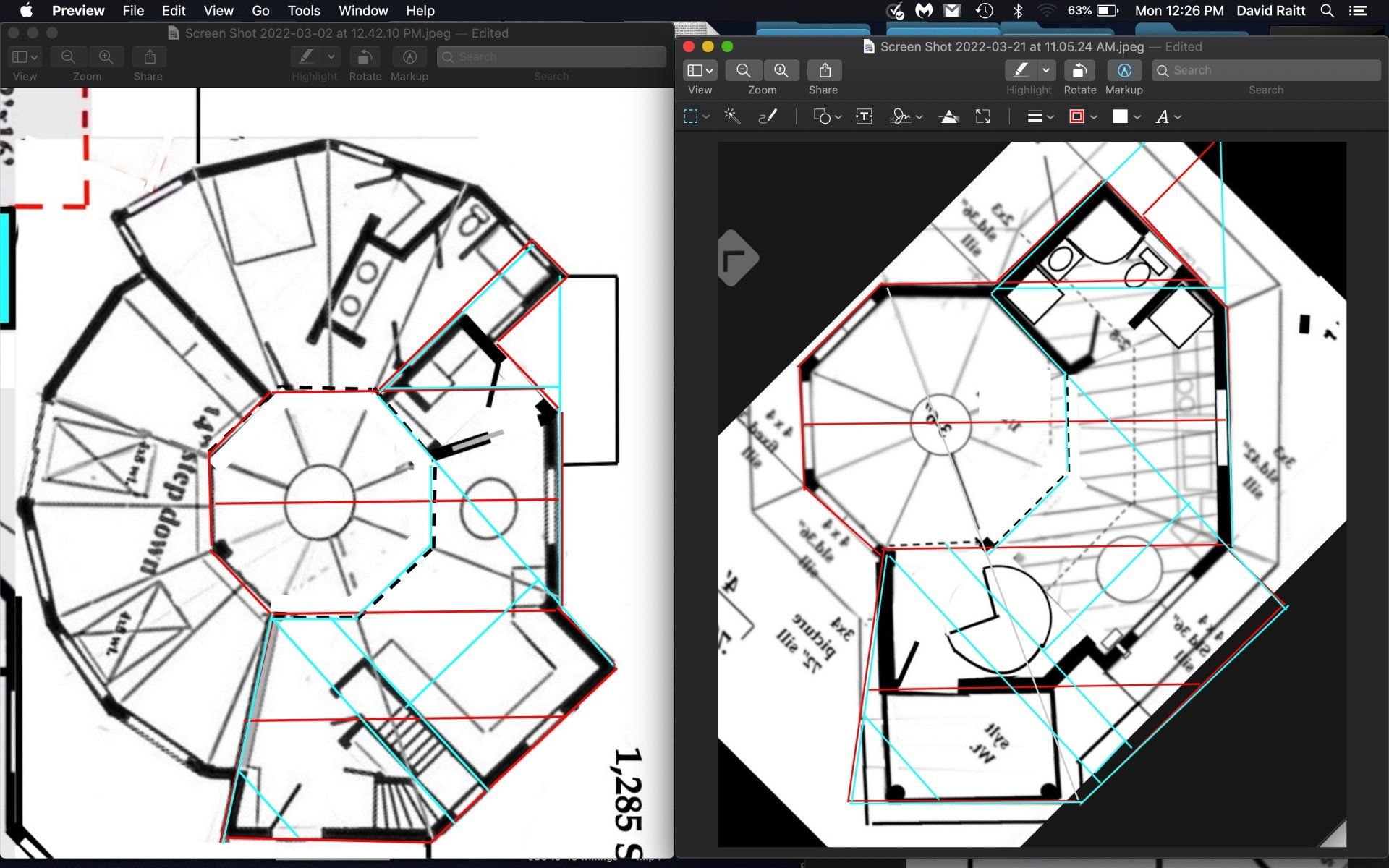The image size is (1389, 868).
Task: Click the Search field in right window
Action: pos(1266,70)
